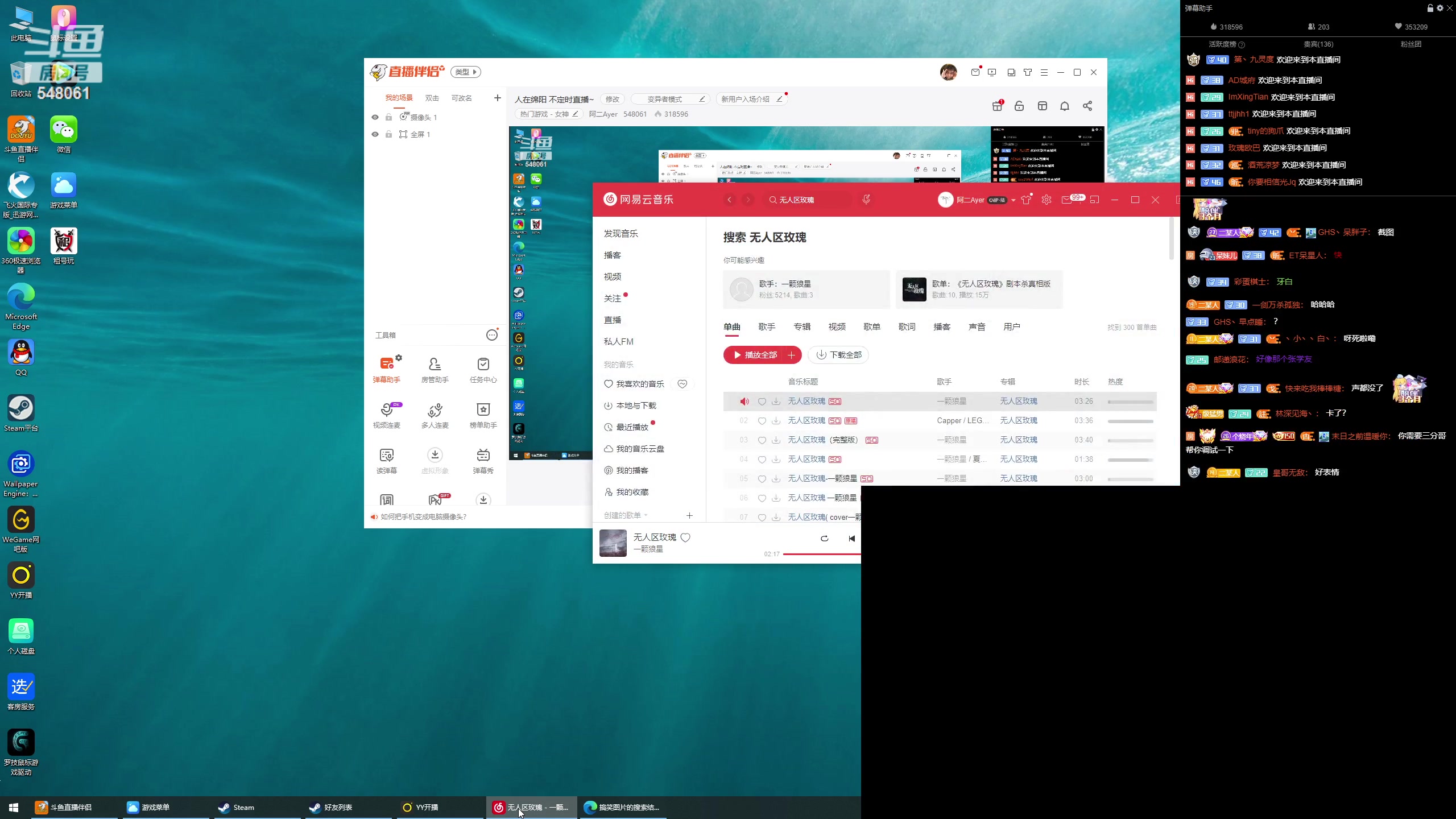Open the 读弹幕 tool
Screen dimensions: 1456x819
pos(387,460)
